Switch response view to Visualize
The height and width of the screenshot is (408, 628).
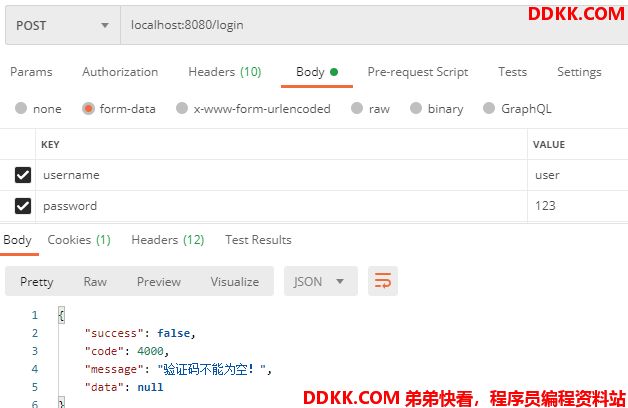tap(235, 281)
